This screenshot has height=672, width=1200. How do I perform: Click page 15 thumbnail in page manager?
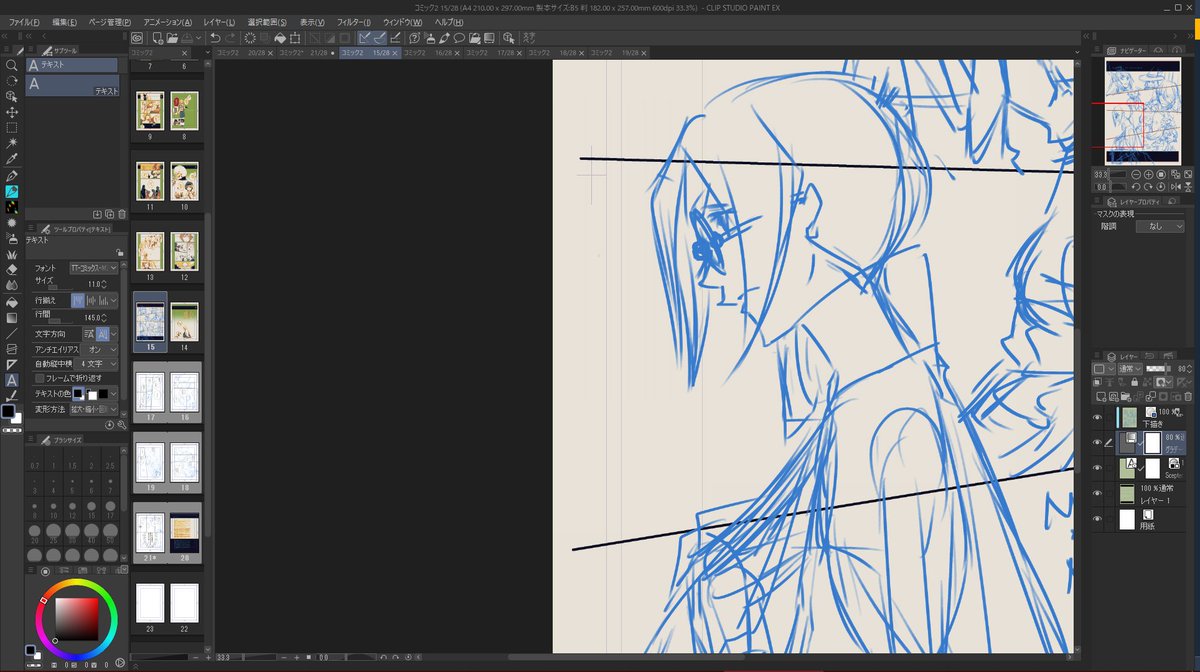coord(150,322)
